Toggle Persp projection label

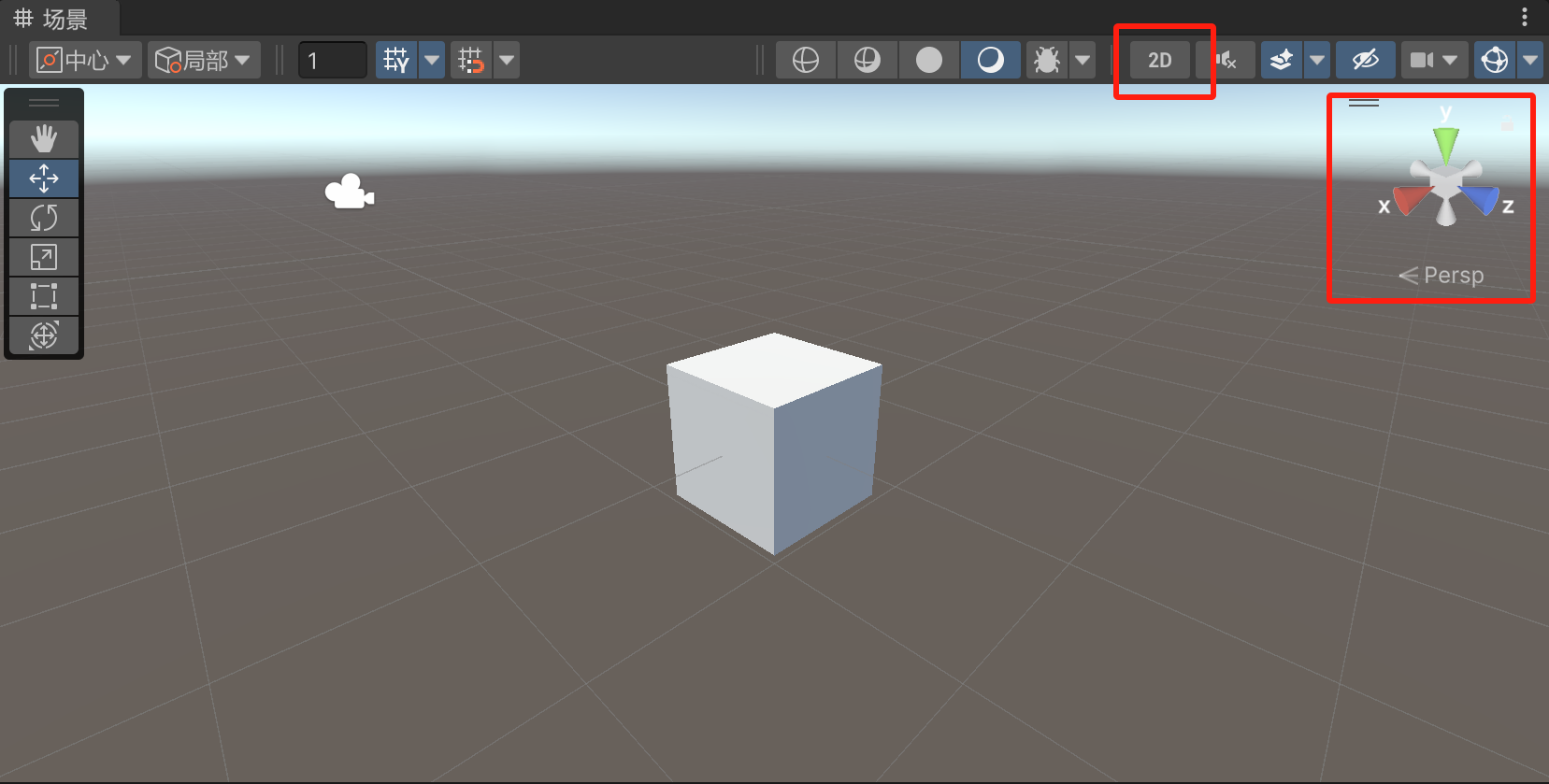click(1441, 276)
